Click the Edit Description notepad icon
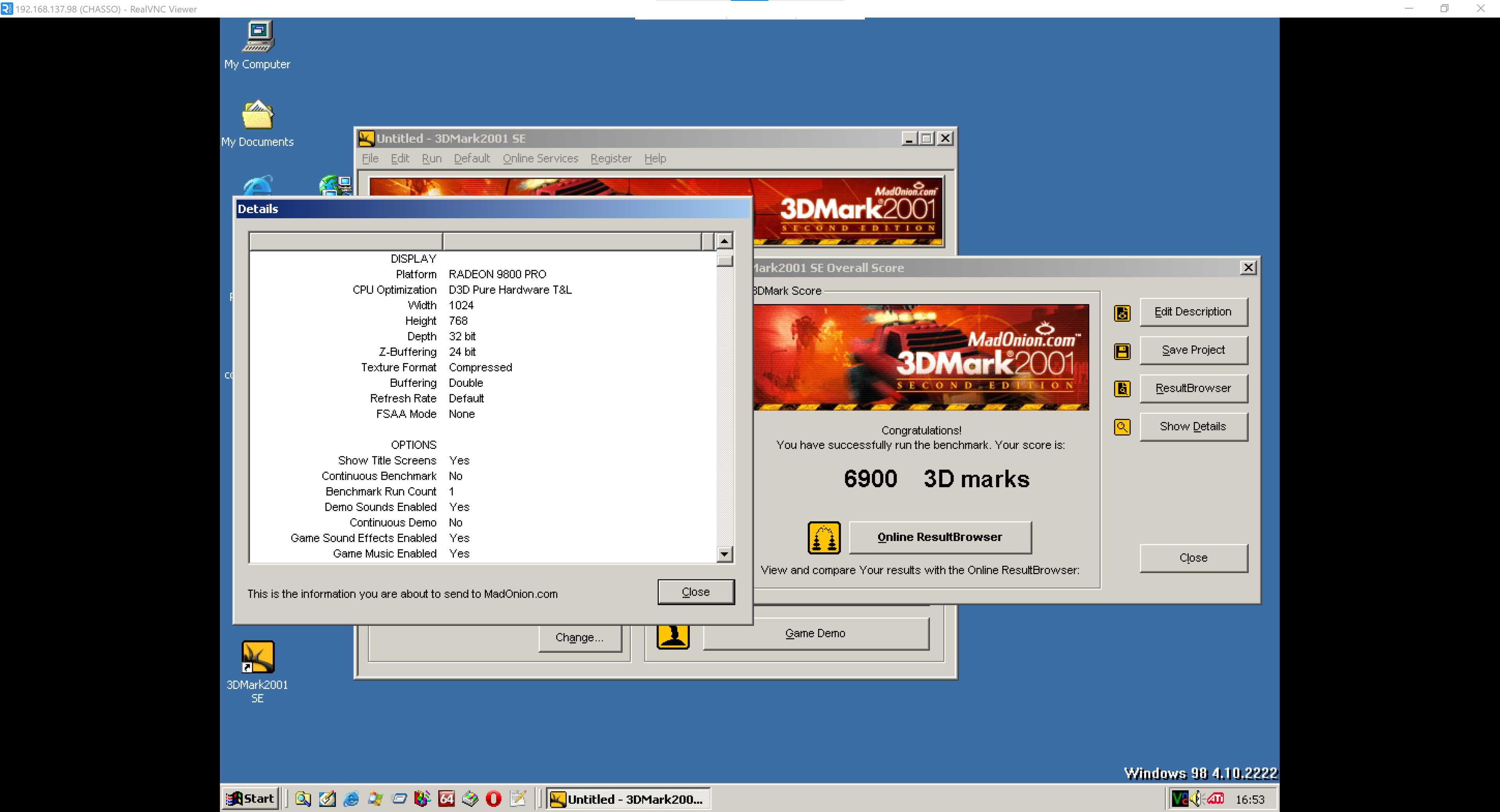This screenshot has width=1500, height=812. 1122,313
